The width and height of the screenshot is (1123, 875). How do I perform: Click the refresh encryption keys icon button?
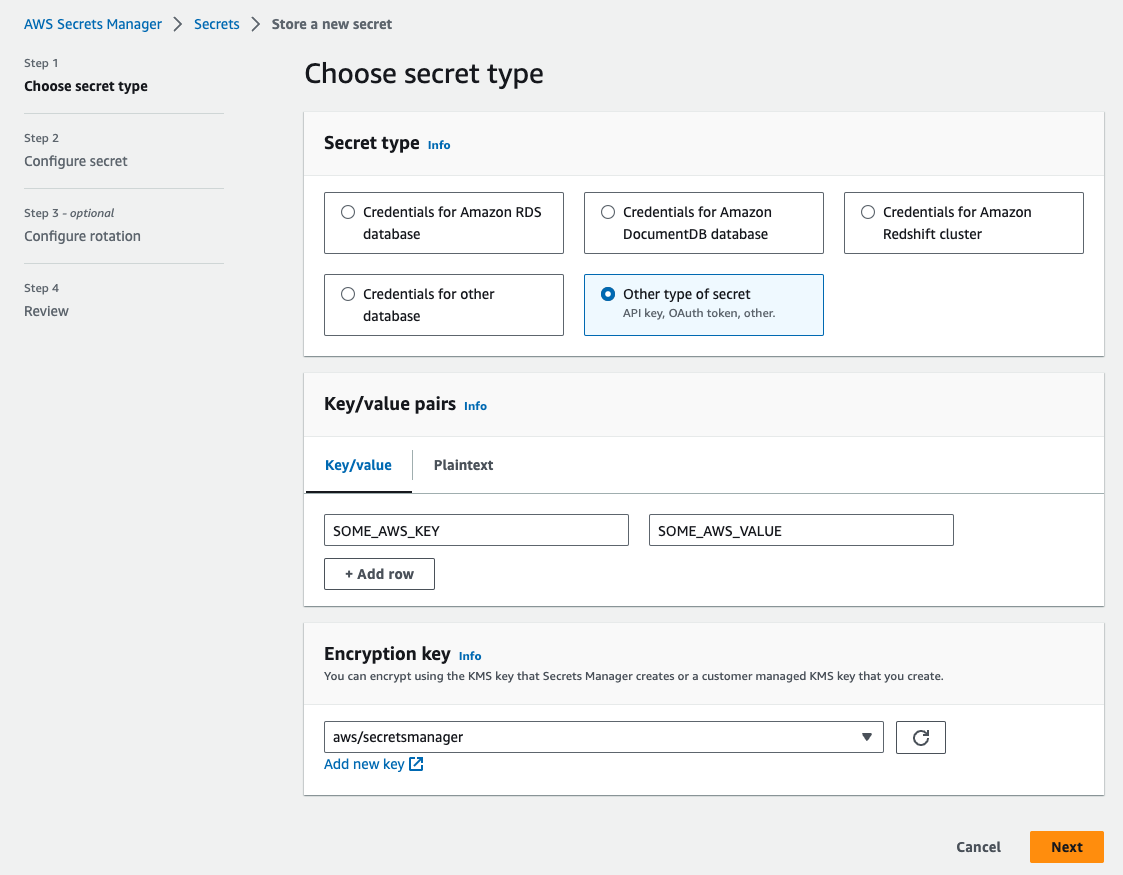coord(921,738)
